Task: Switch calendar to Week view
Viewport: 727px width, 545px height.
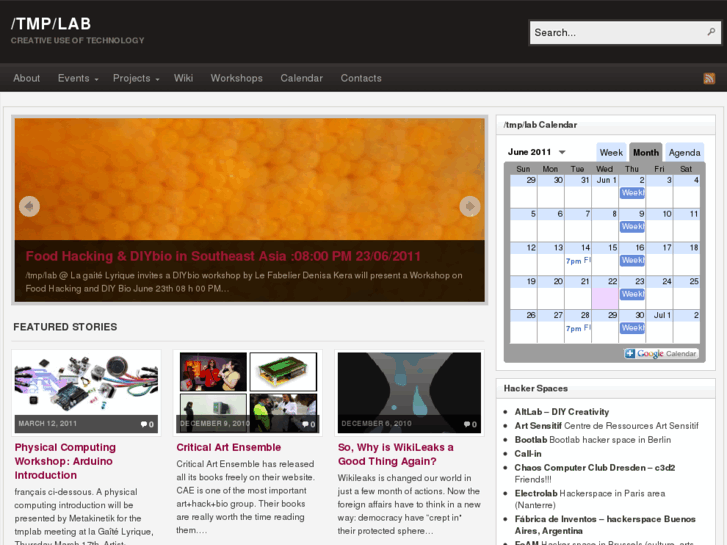Action: pos(611,152)
